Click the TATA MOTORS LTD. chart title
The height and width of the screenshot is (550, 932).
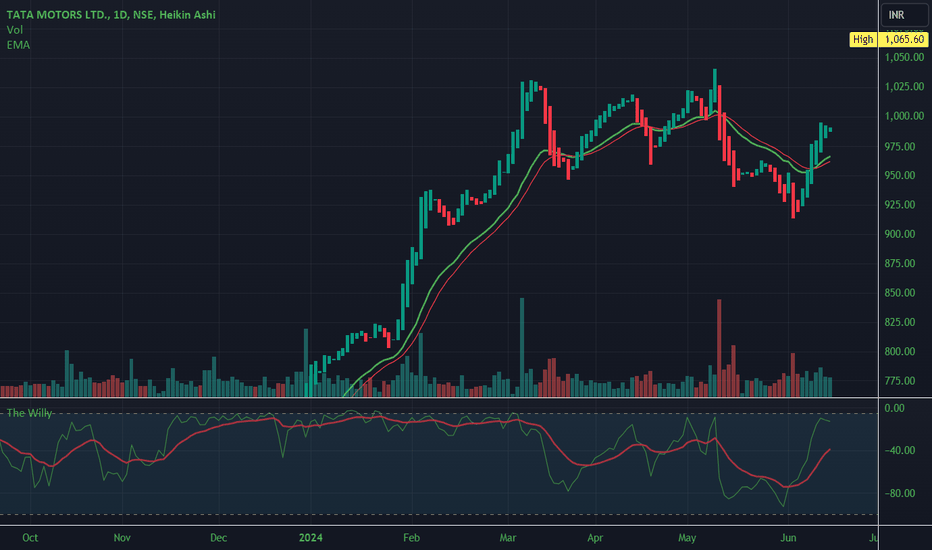pyautogui.click(x=111, y=15)
